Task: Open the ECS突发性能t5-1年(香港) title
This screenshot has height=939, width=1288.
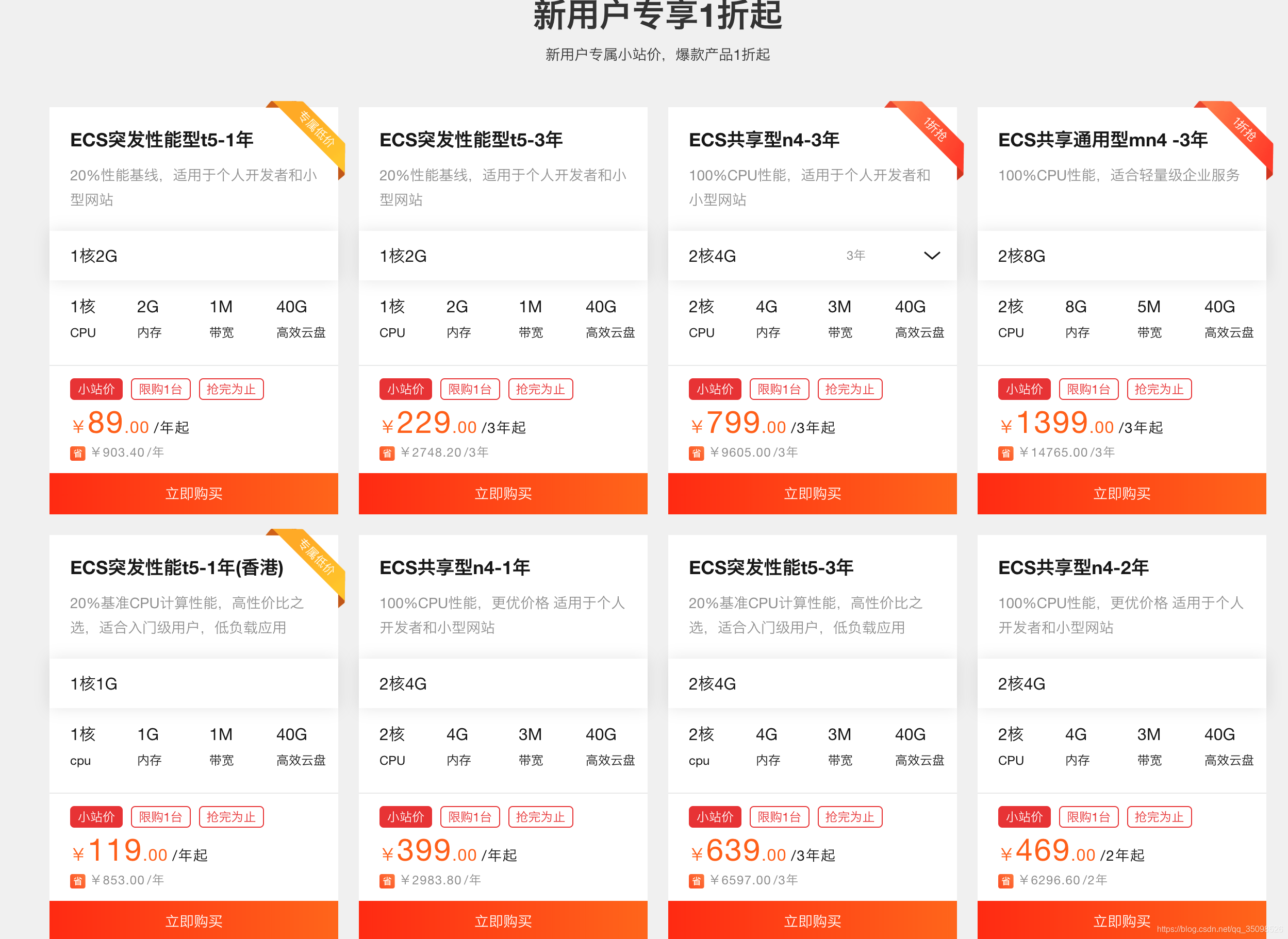Action: 176,567
